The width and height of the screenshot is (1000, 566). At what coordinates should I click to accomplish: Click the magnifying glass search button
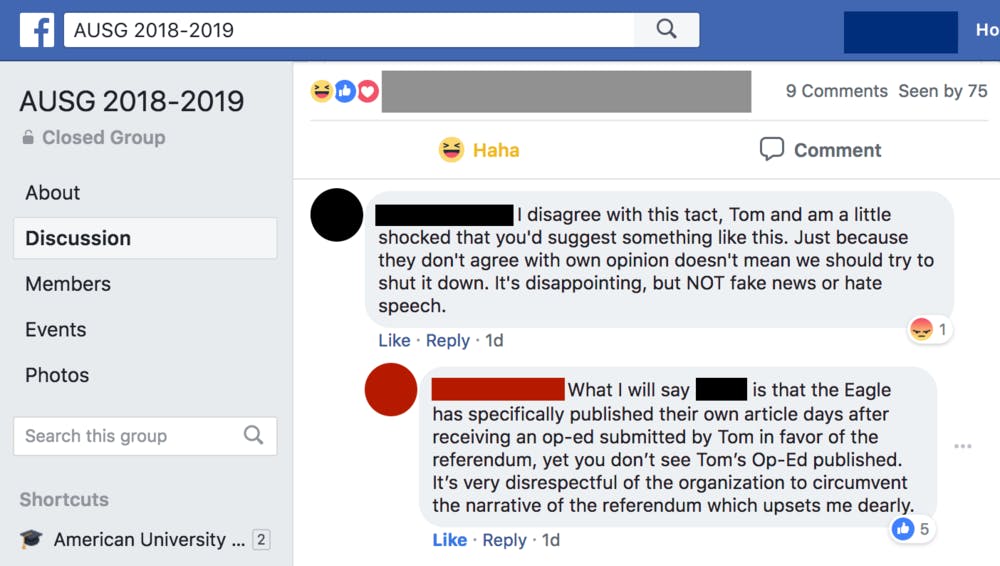pyautogui.click(x=666, y=29)
